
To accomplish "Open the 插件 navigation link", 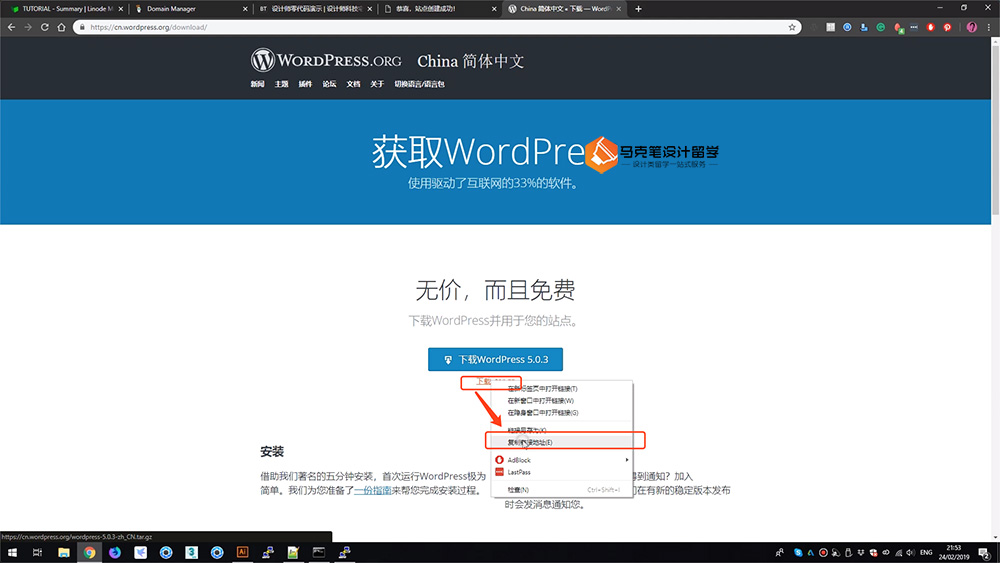I will 305,84.
